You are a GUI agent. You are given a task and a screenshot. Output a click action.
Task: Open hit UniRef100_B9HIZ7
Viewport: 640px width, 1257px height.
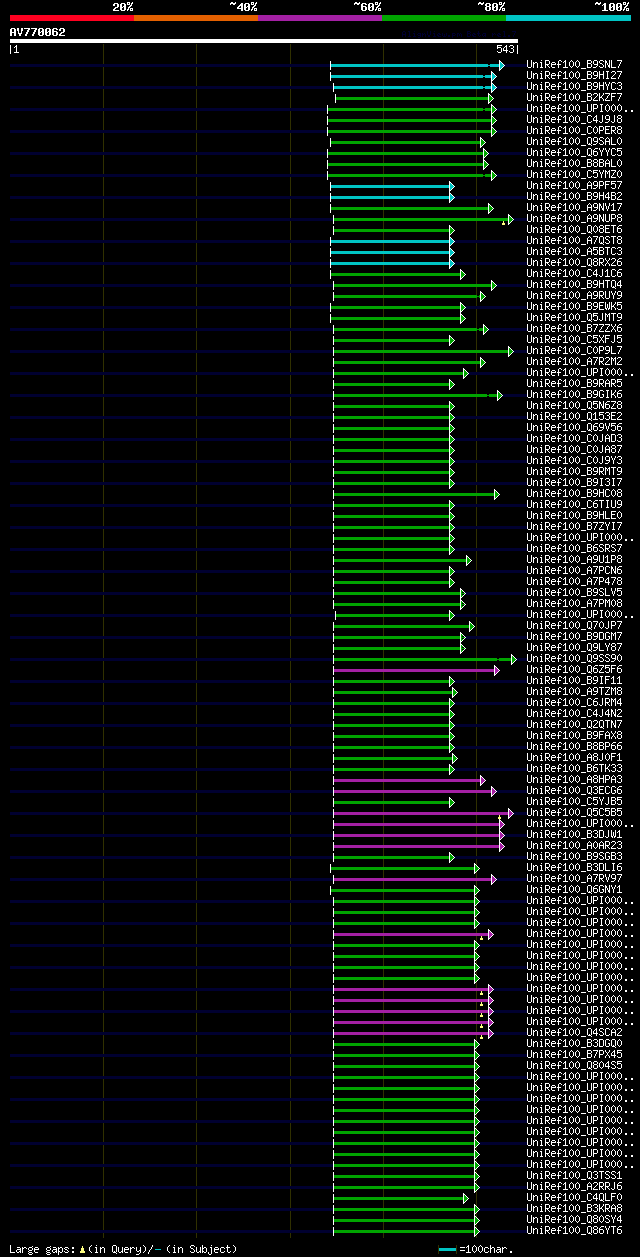pos(574,76)
